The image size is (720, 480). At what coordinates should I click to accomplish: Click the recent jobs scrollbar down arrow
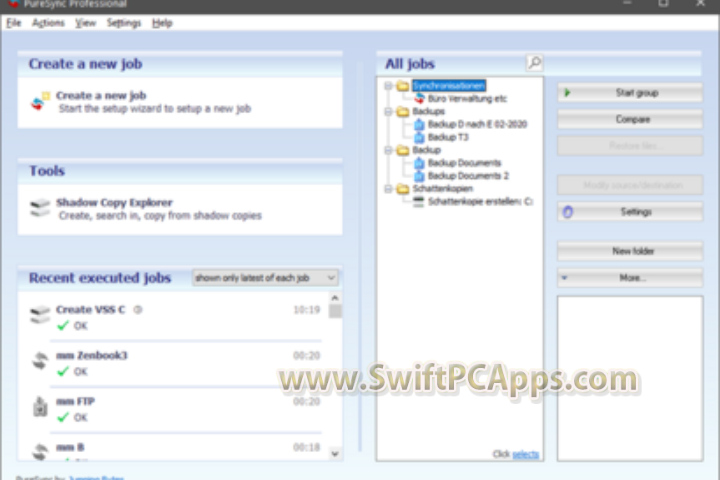335,454
